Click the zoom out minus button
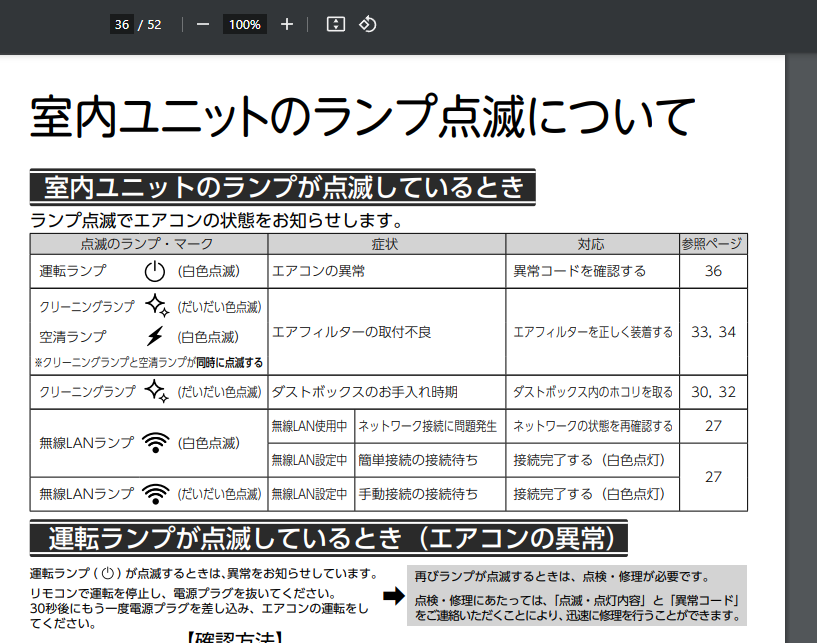 click(203, 24)
